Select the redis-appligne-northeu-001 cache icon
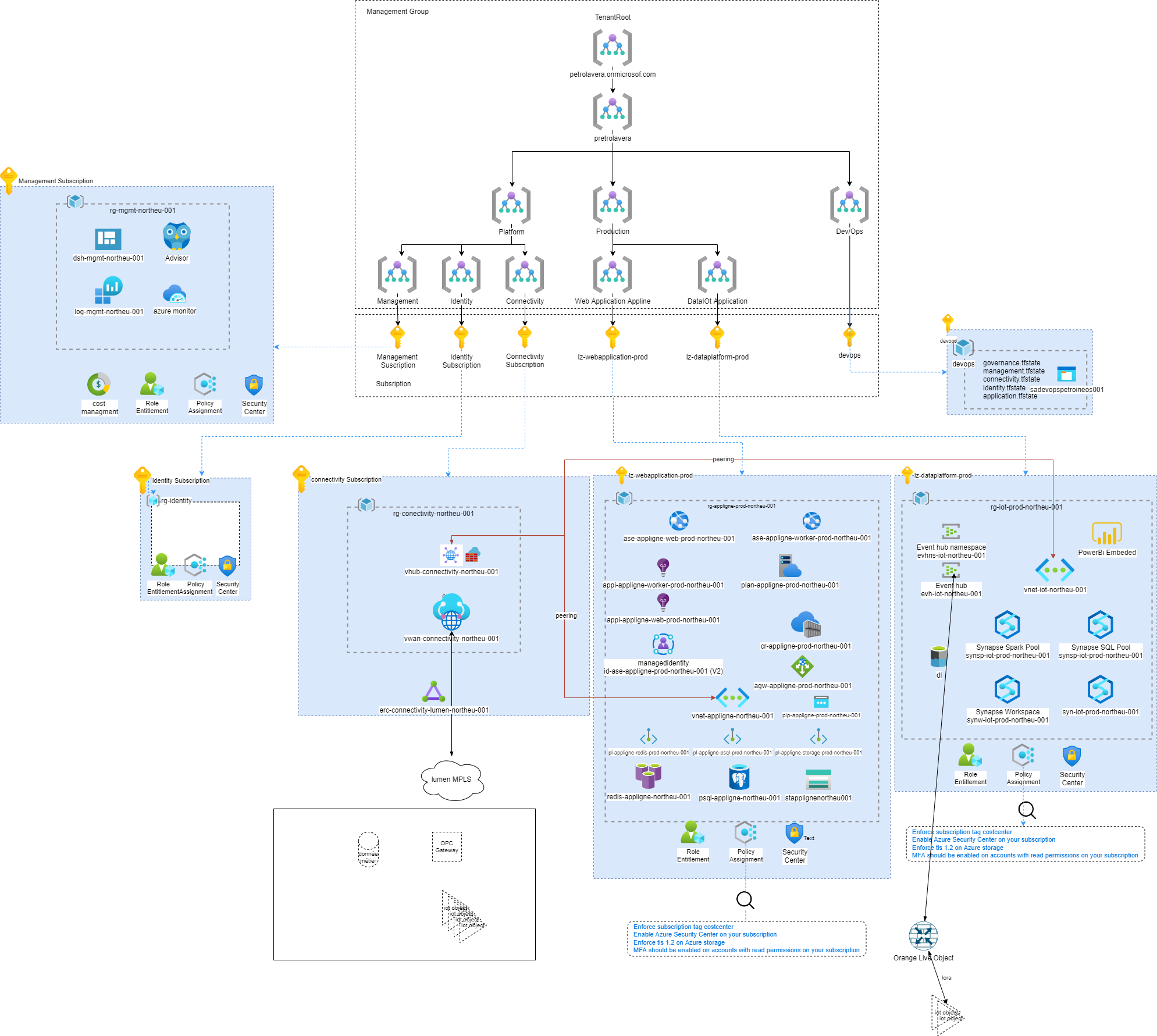The image size is (1157, 1036). (x=648, y=775)
